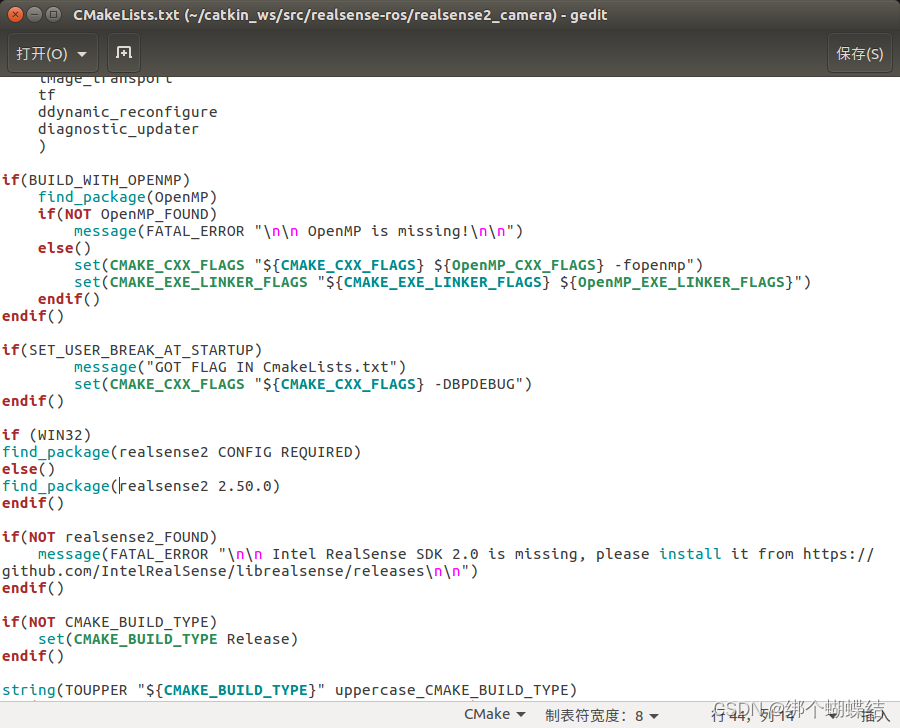900x728 pixels.
Task: Open the CMake language selector
Action: pos(495,714)
